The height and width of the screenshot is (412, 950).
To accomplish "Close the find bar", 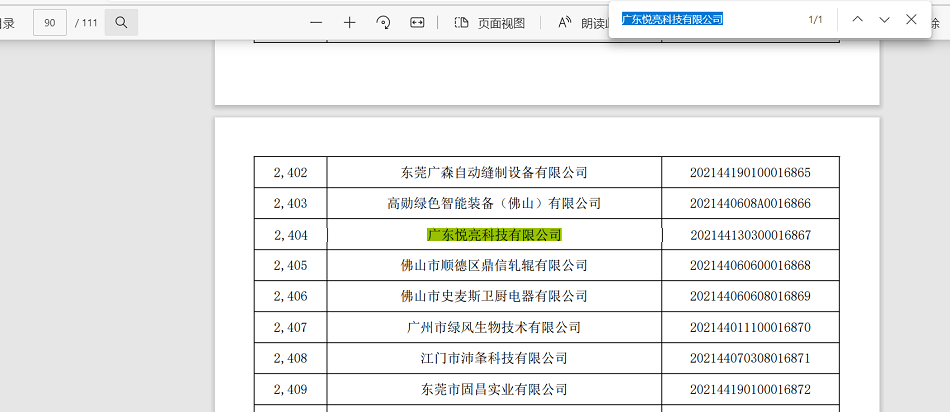I will click(x=911, y=19).
